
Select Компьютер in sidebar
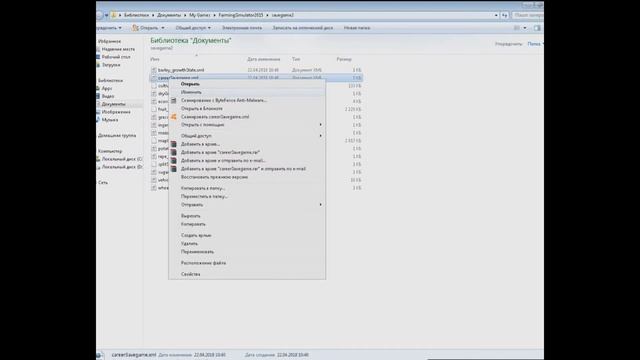[110, 151]
